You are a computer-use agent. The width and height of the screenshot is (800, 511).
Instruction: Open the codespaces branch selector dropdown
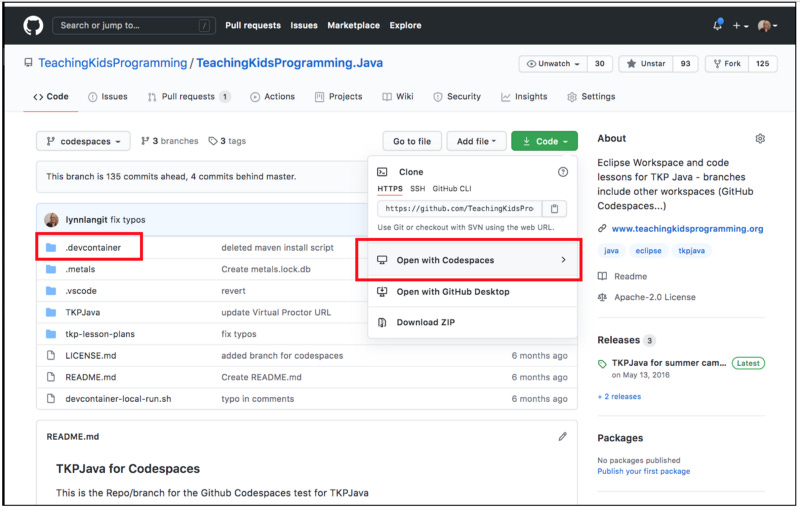click(83, 141)
